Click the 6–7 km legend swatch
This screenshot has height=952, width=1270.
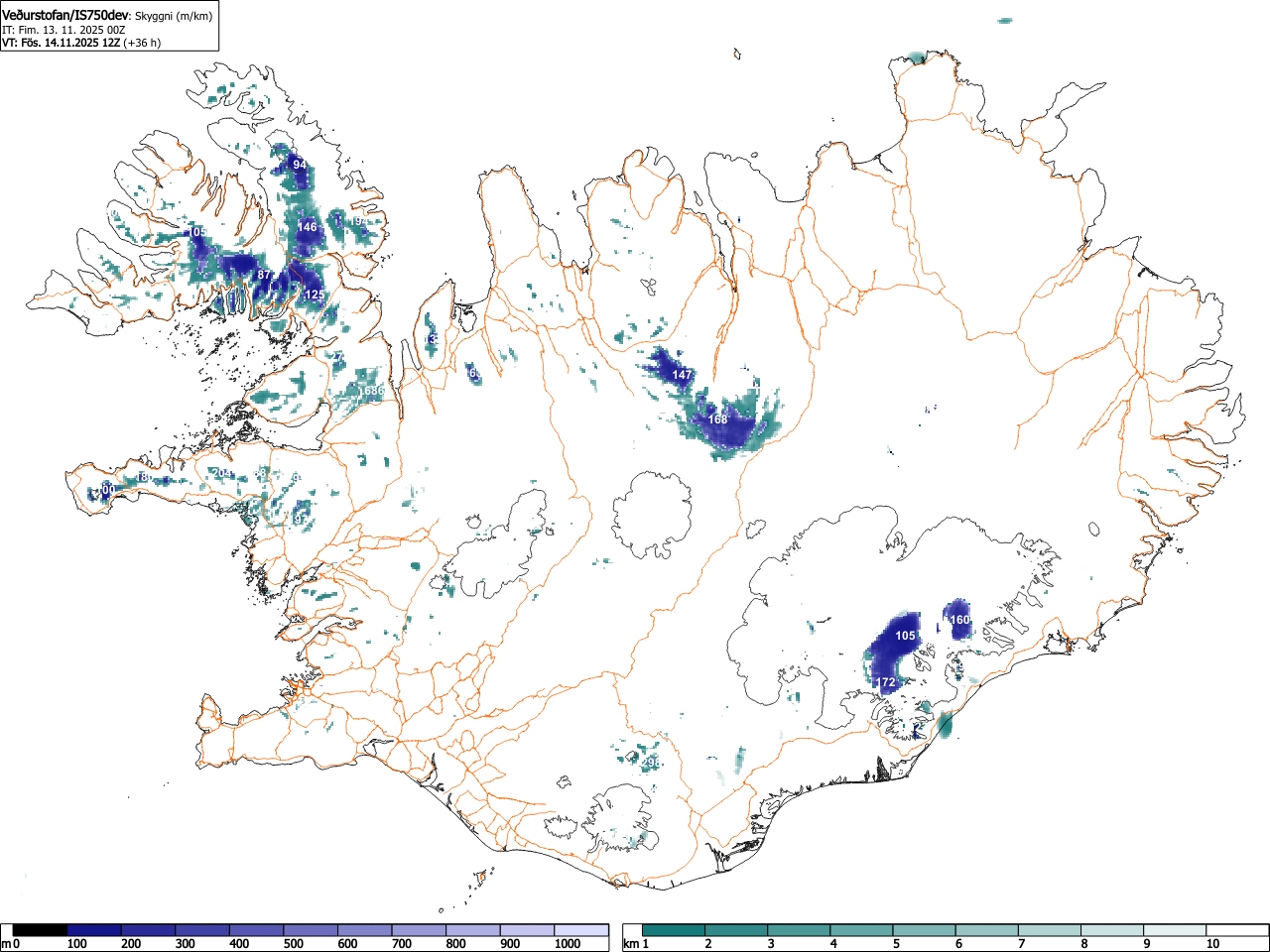coord(988,930)
